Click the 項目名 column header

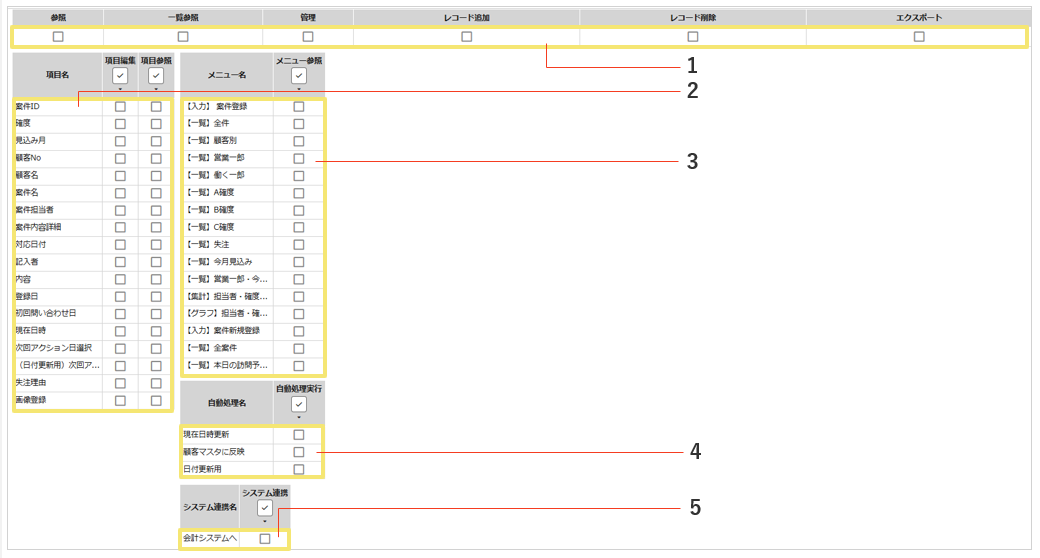(x=58, y=75)
